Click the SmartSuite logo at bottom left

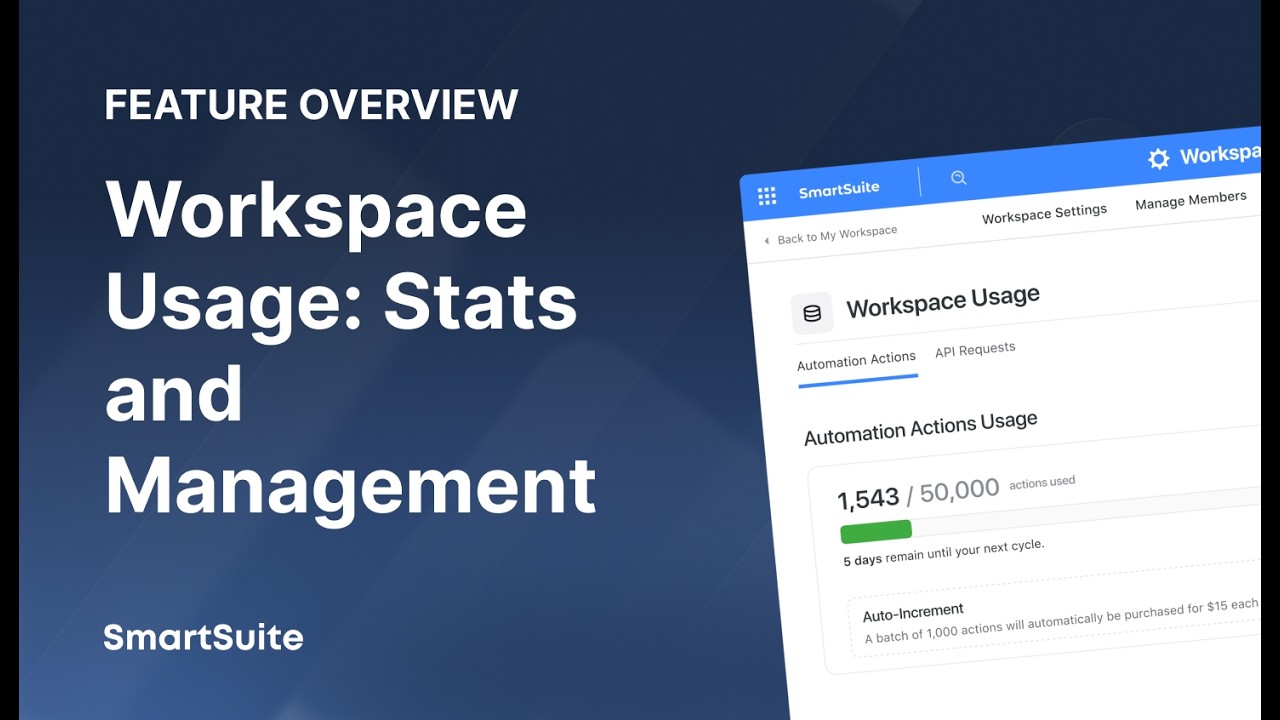click(203, 637)
